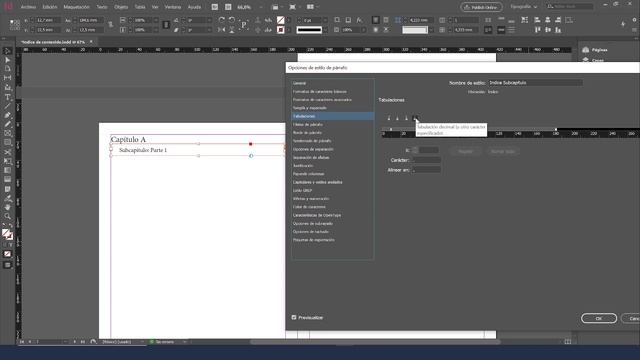Viewport: 640px width, 360px height.
Task: Select the Gap tool
Action: 7,78
